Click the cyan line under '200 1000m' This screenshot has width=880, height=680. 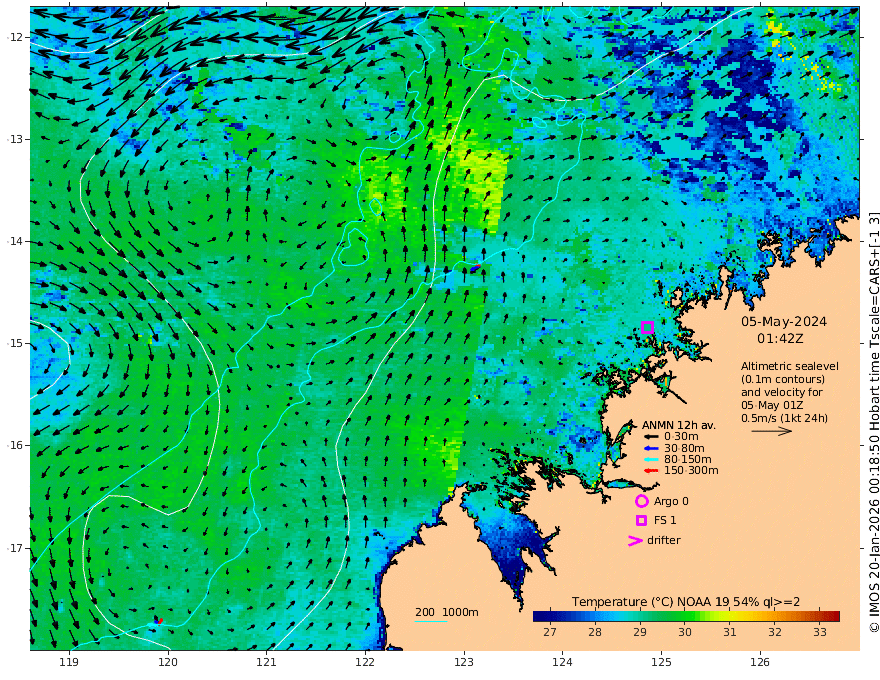pyautogui.click(x=431, y=621)
